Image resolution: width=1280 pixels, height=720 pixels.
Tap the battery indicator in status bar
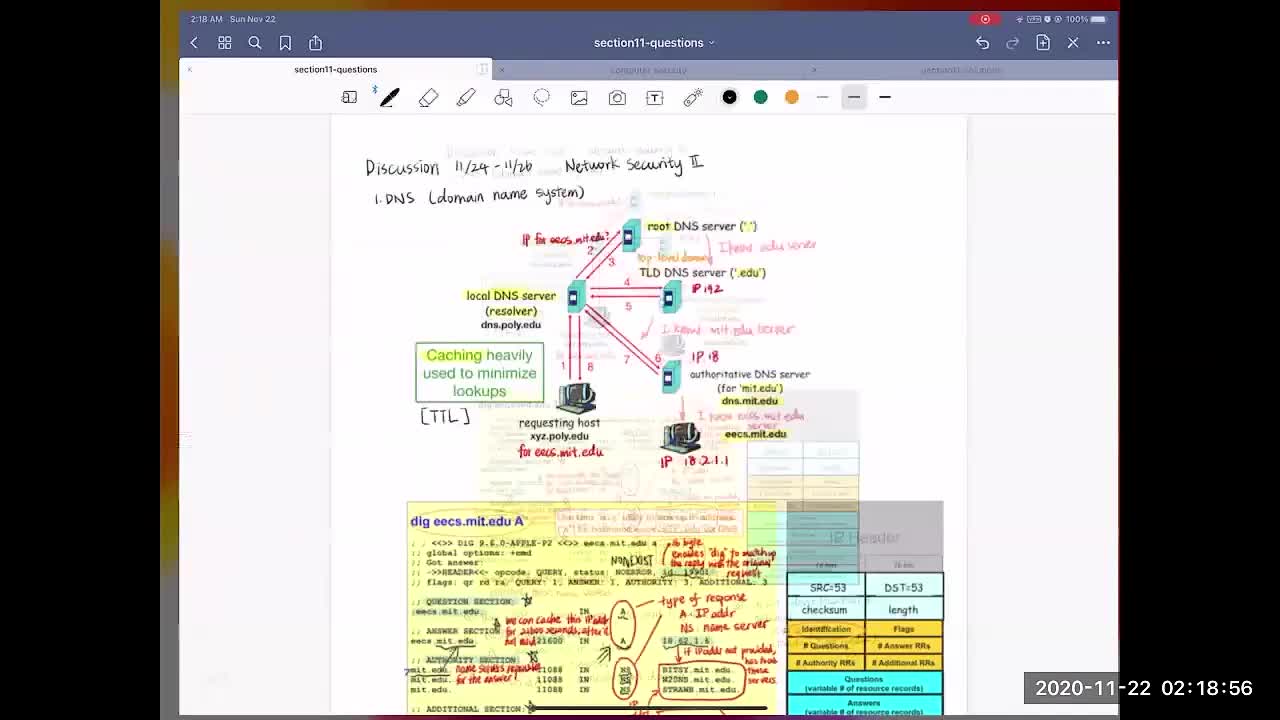tap(1097, 19)
